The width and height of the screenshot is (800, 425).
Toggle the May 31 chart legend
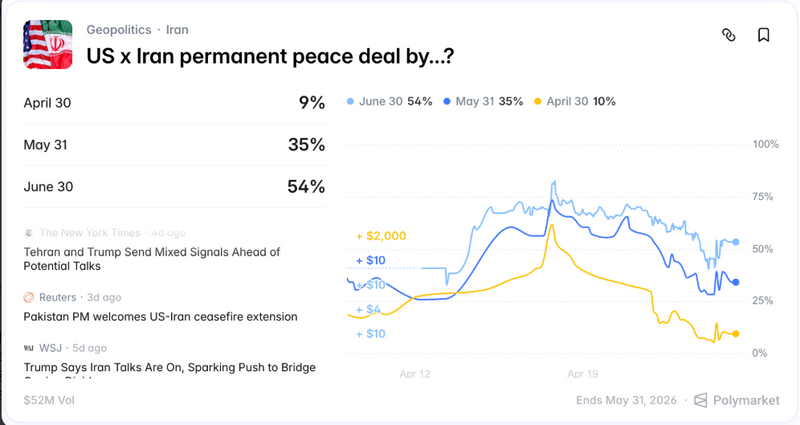click(x=488, y=101)
